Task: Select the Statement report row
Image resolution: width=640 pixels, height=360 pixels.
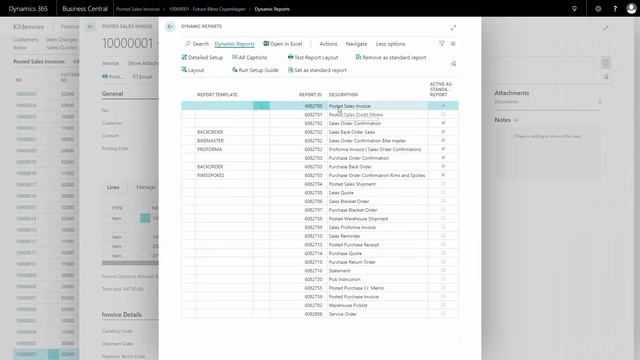Action: pos(320,271)
